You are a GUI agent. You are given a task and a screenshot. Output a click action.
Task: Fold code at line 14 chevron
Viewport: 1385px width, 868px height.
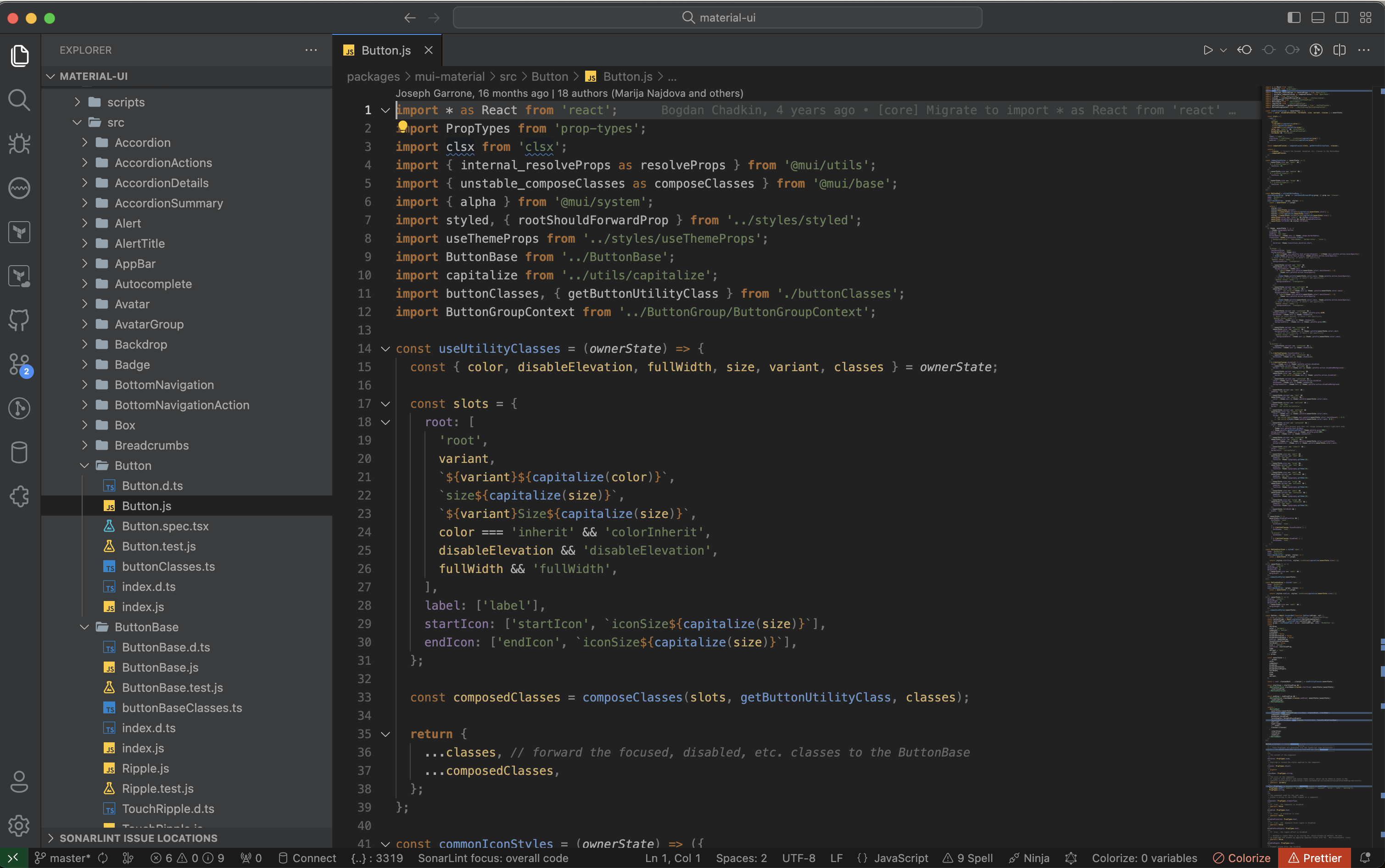pos(385,349)
